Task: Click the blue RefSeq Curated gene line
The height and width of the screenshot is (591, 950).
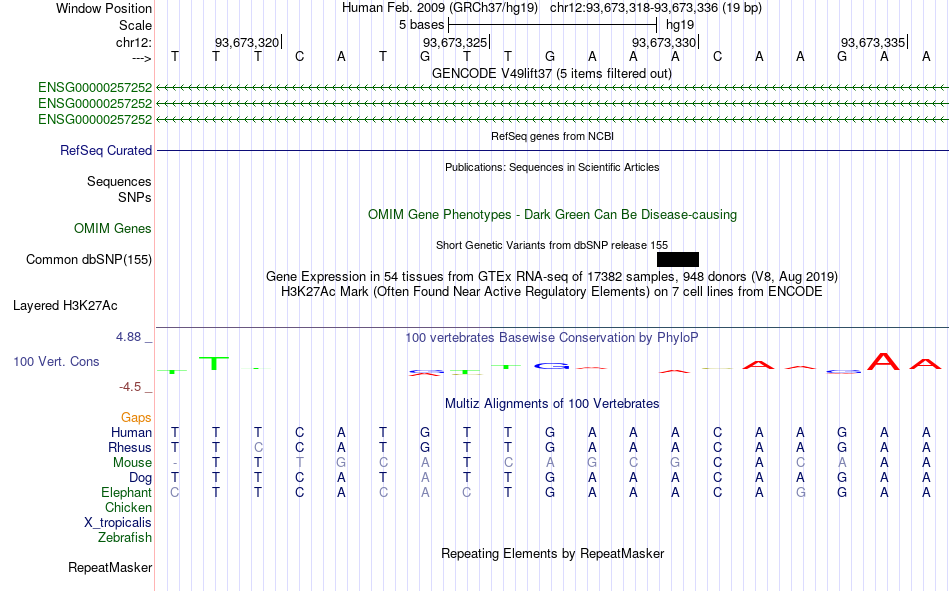Action: point(553,150)
